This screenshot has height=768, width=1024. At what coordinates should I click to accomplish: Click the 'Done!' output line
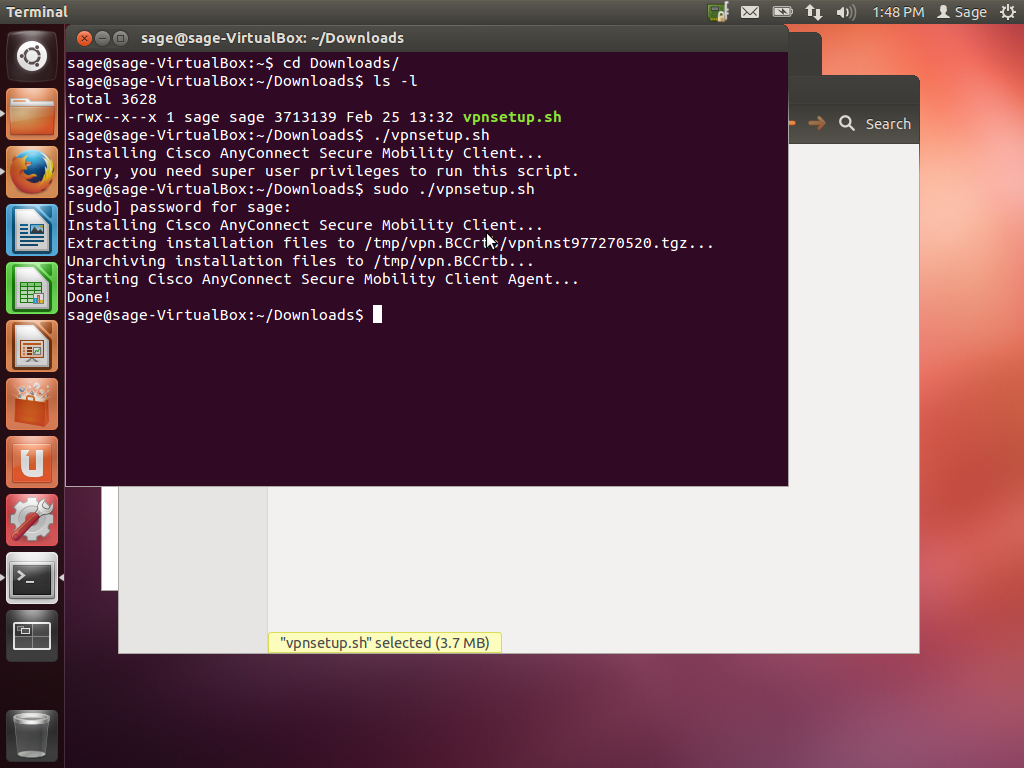(x=89, y=297)
